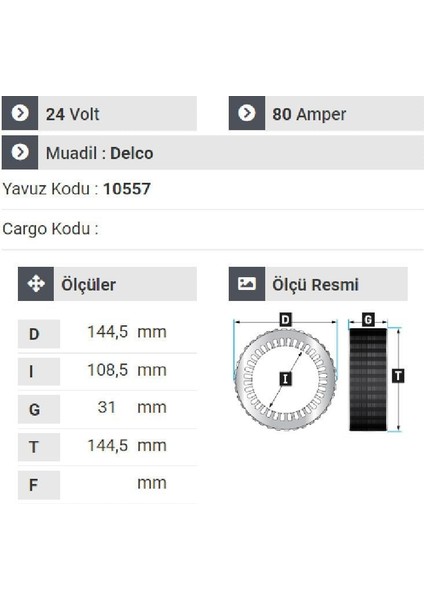
Task: Select the 24 Volt specification bar
Action: tap(99, 113)
